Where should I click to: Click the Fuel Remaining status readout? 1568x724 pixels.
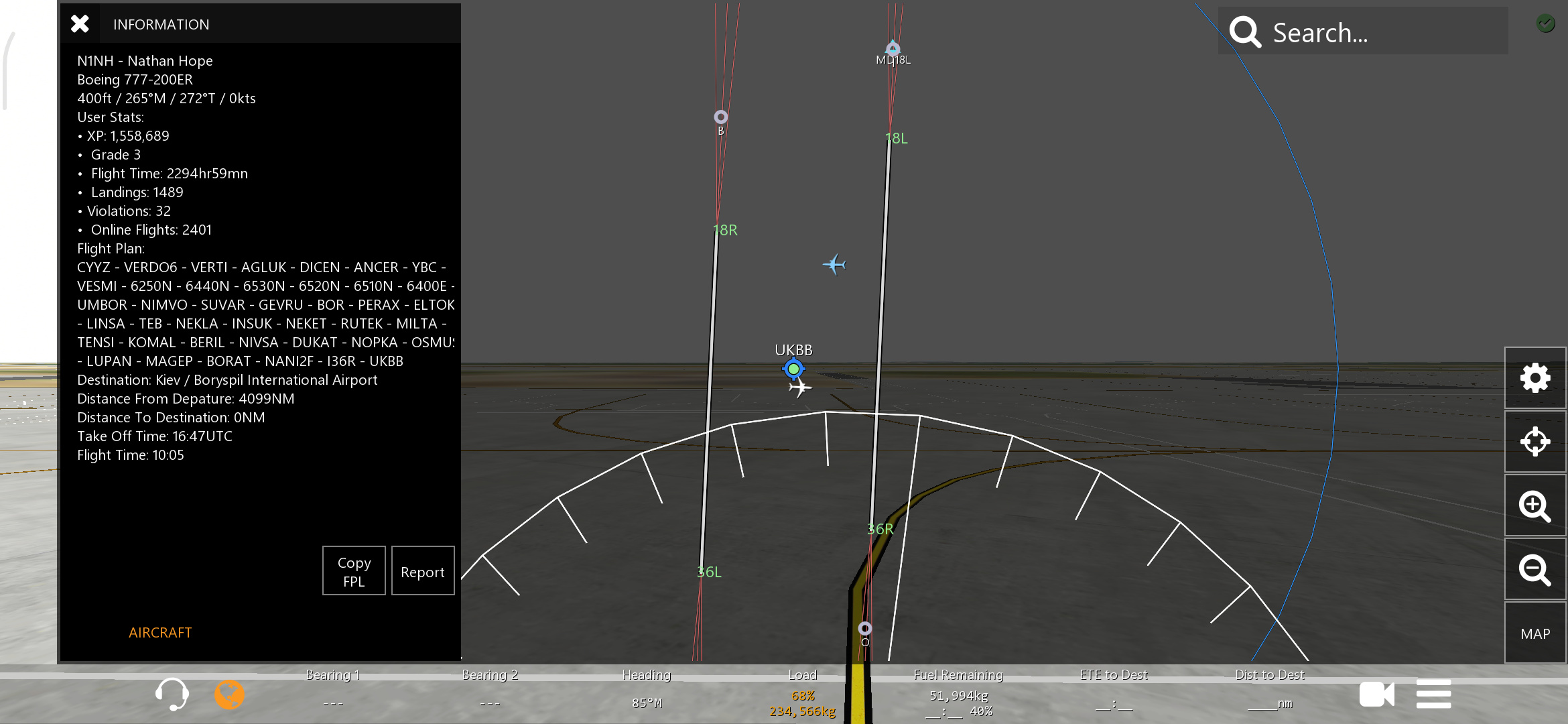[958, 696]
